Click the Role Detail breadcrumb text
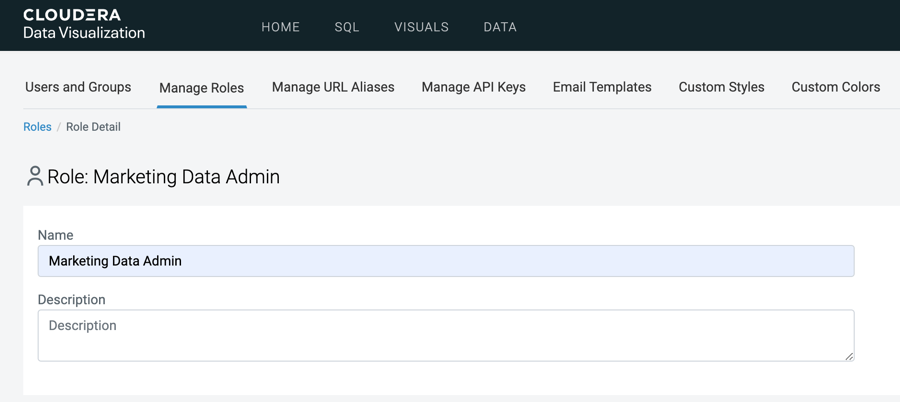Viewport: 900px width, 402px height. pyautogui.click(x=93, y=127)
